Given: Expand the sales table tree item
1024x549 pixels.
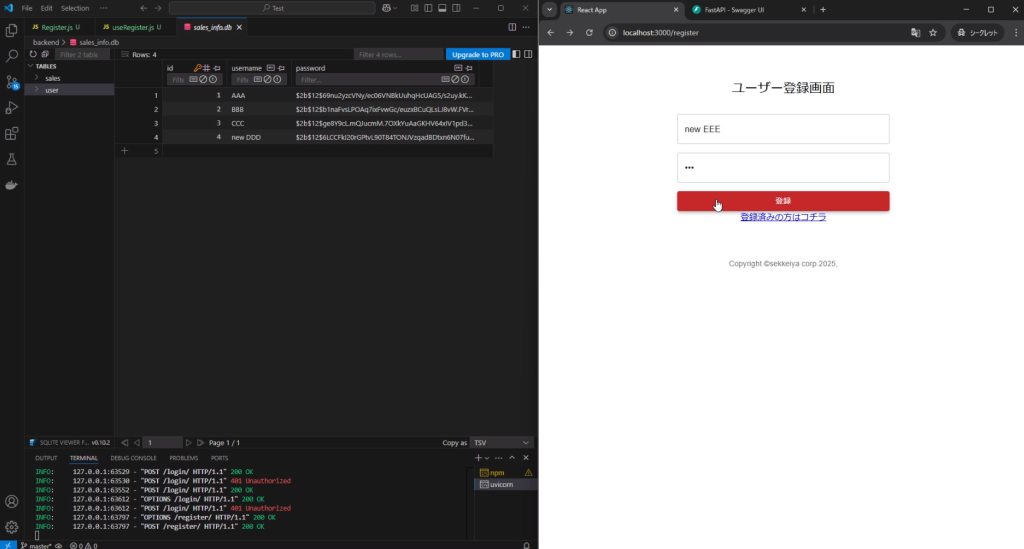Looking at the screenshot, I should (38, 78).
